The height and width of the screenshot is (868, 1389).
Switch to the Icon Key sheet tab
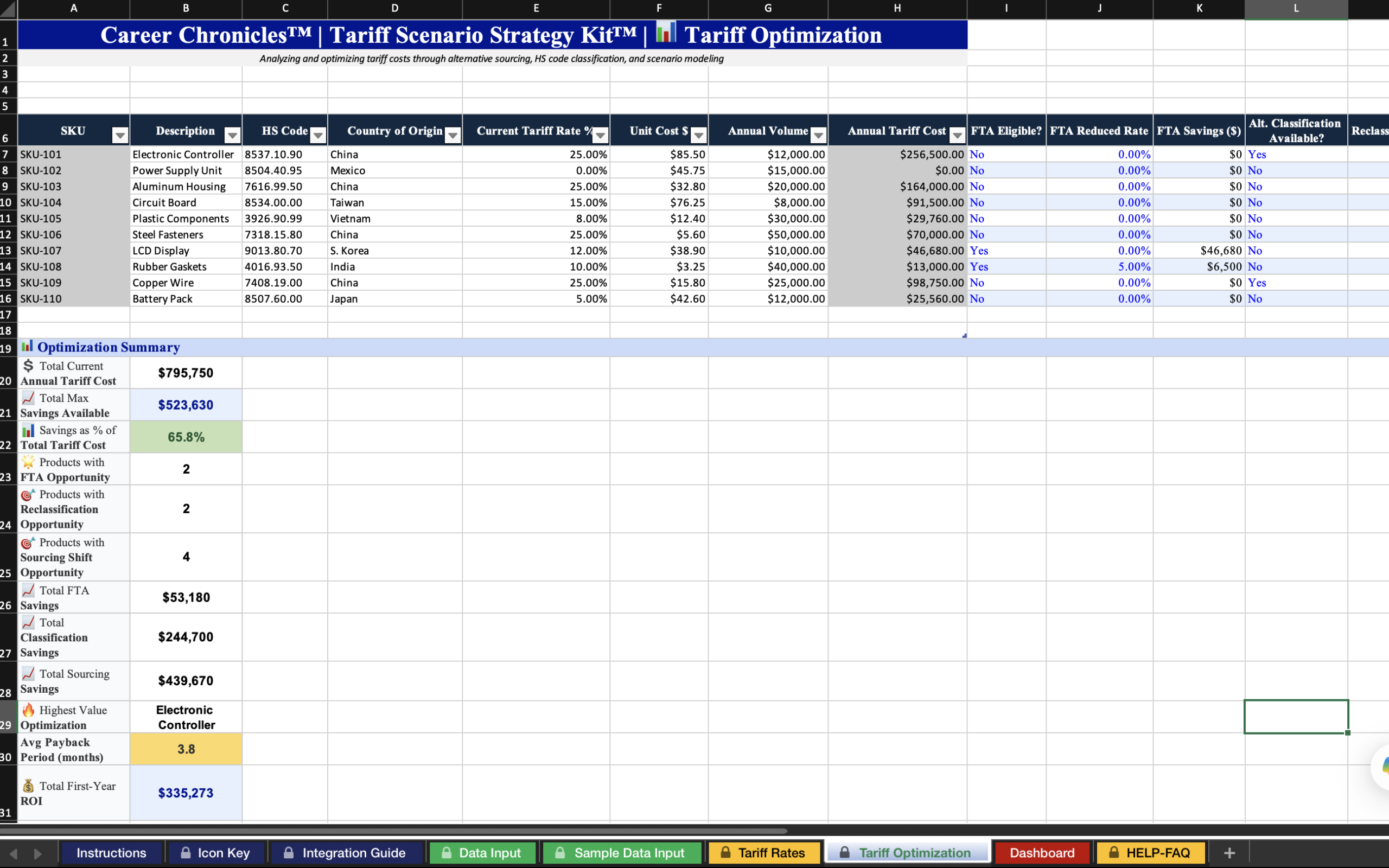(x=215, y=852)
